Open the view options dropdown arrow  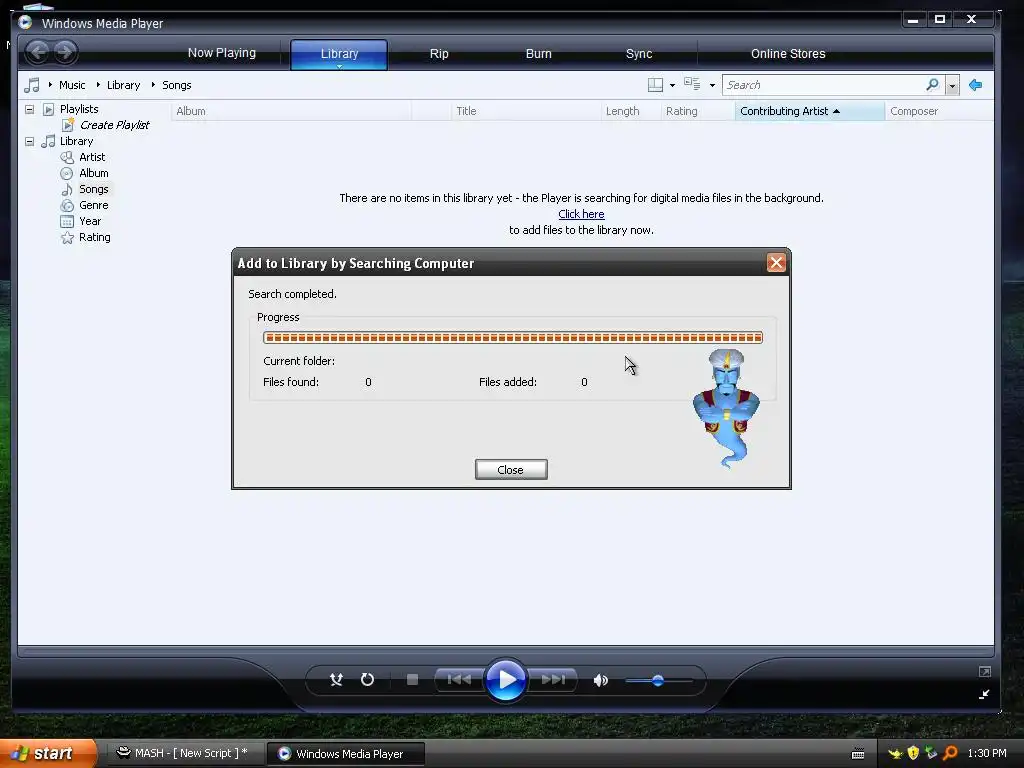(712, 86)
